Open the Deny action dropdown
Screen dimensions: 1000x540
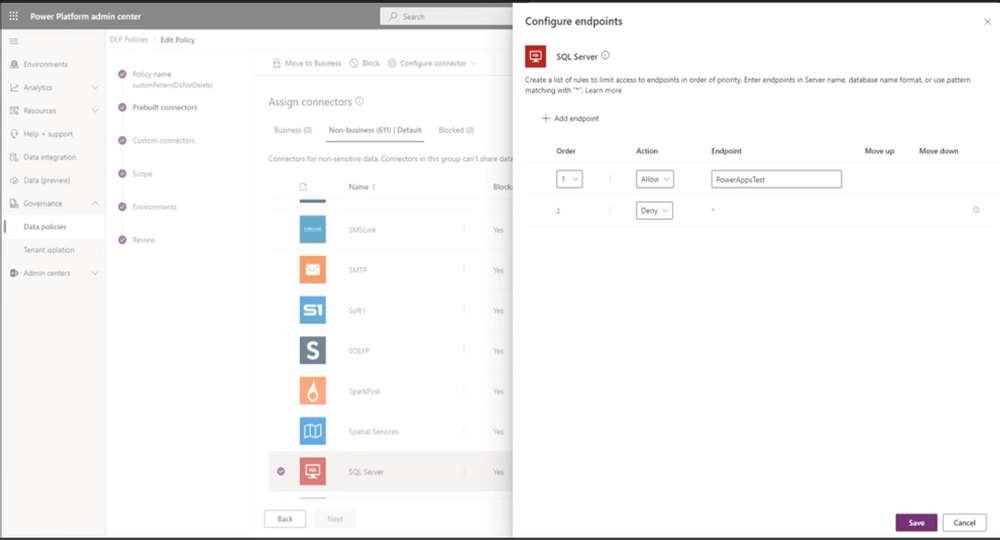click(x=654, y=210)
